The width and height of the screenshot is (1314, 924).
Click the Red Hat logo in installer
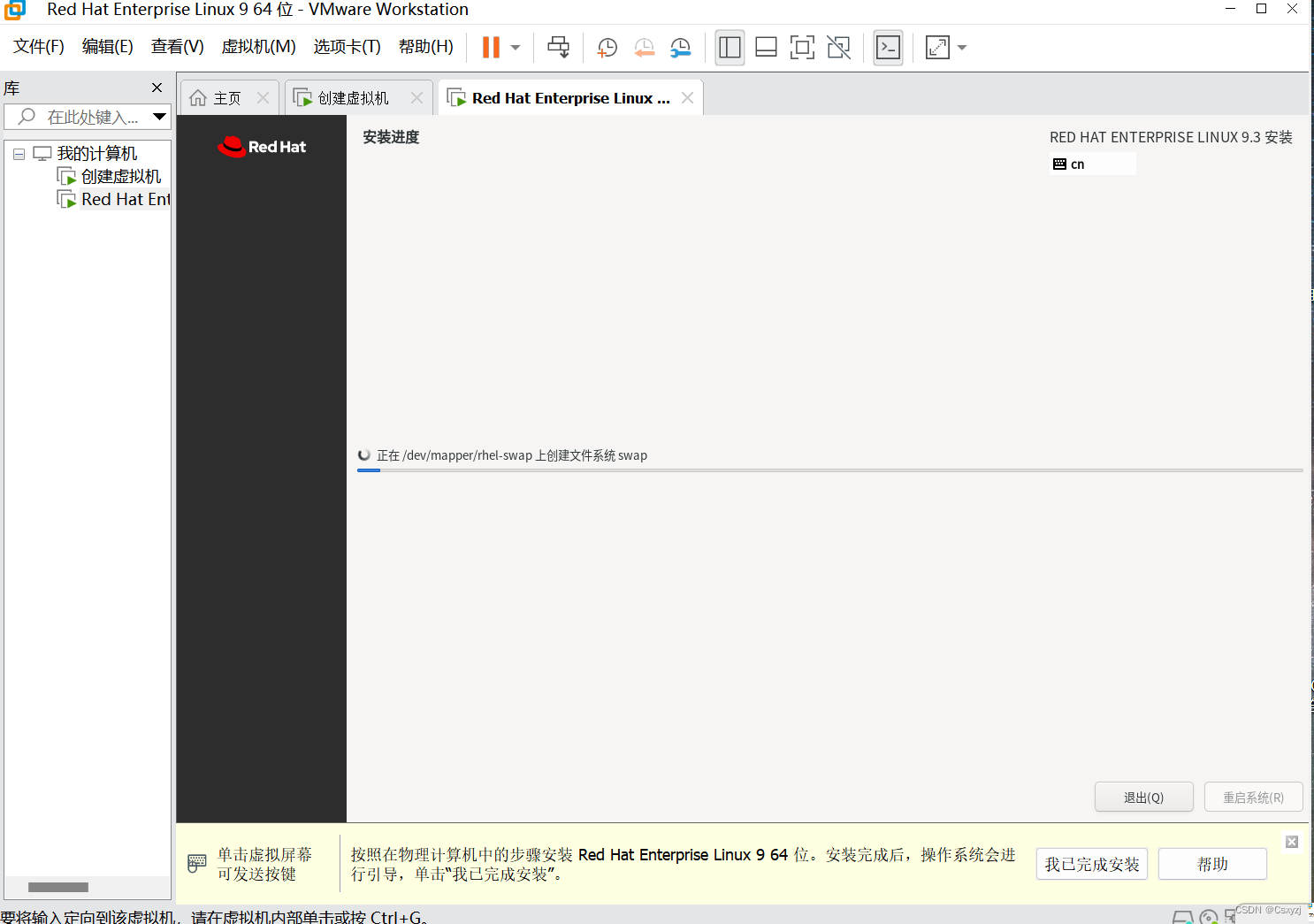pos(262,147)
